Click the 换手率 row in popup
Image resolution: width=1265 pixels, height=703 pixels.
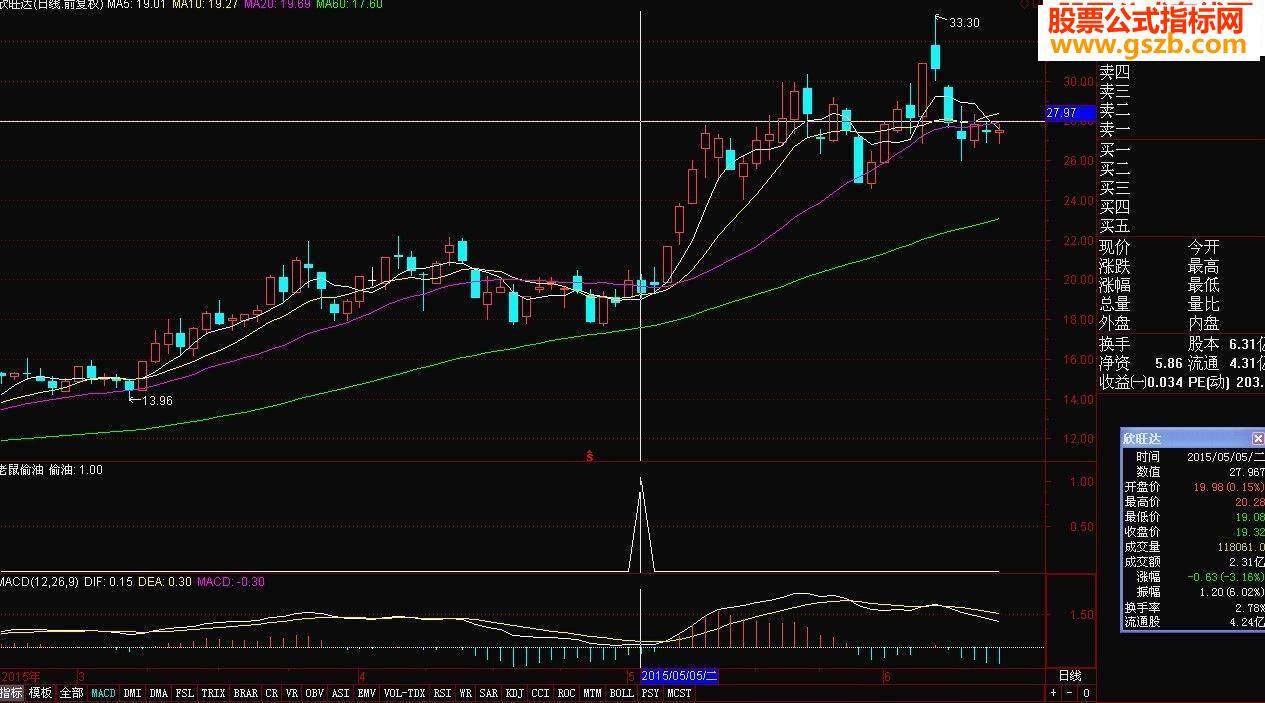tap(1193, 607)
